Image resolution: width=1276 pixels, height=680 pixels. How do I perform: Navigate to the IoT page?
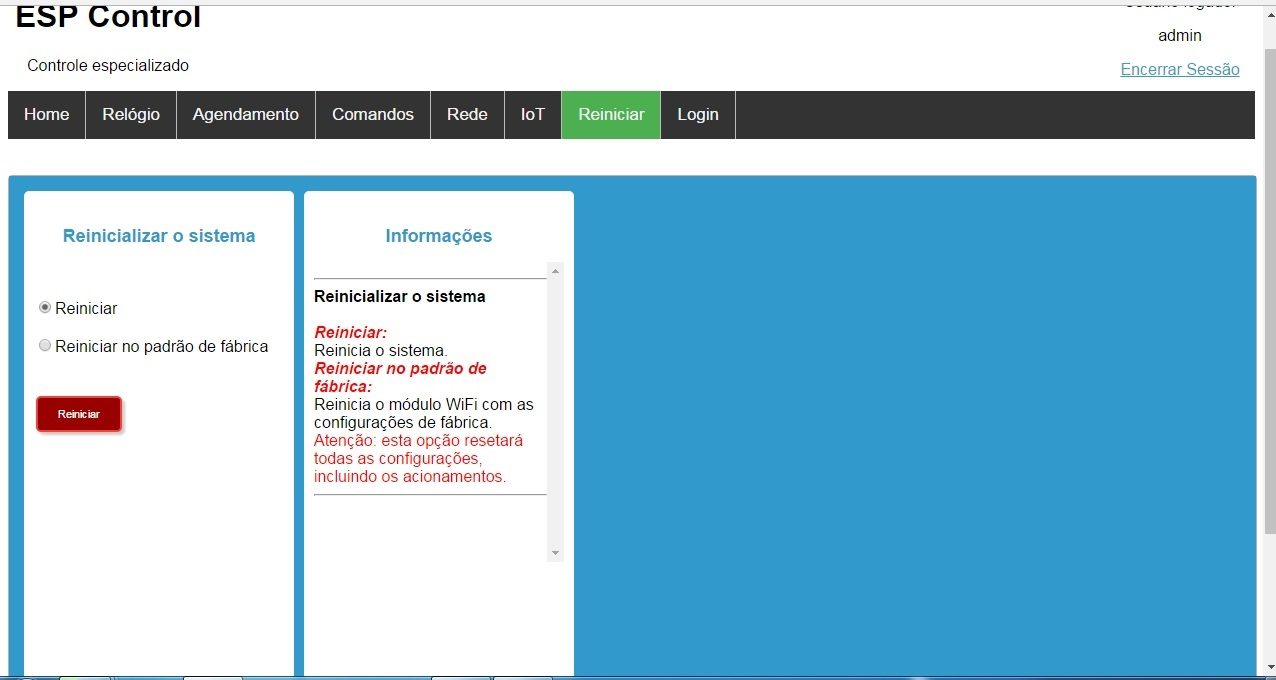(533, 115)
